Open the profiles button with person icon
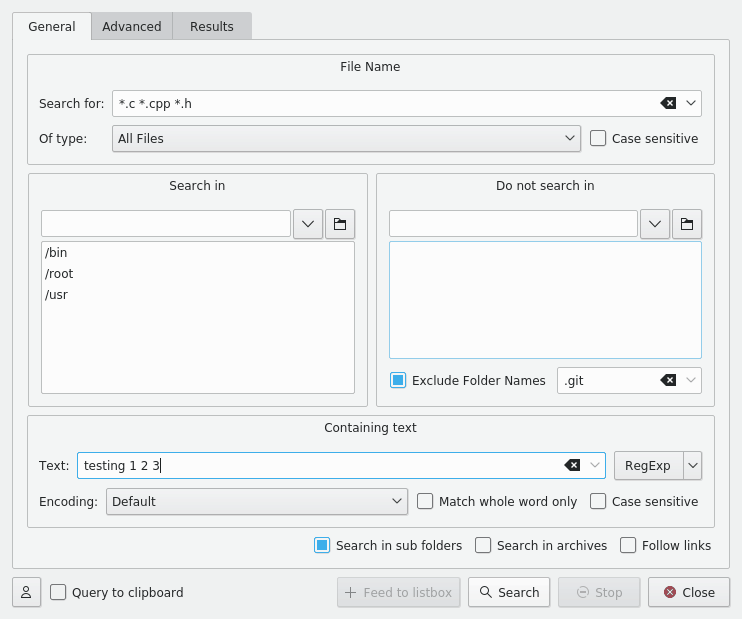Viewport: 742px width, 619px height. point(26,592)
